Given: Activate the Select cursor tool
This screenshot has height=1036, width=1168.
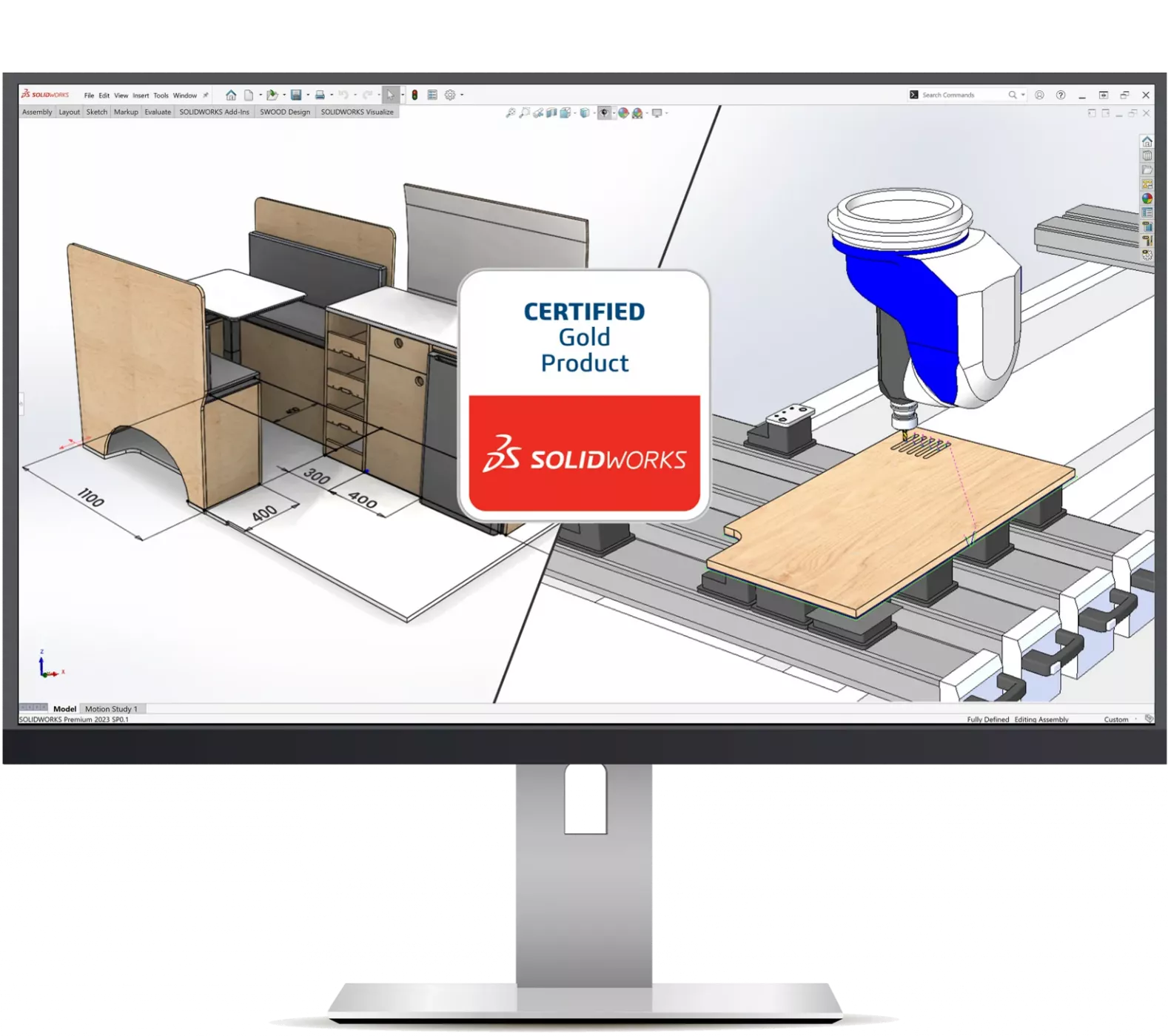Looking at the screenshot, I should coord(390,95).
